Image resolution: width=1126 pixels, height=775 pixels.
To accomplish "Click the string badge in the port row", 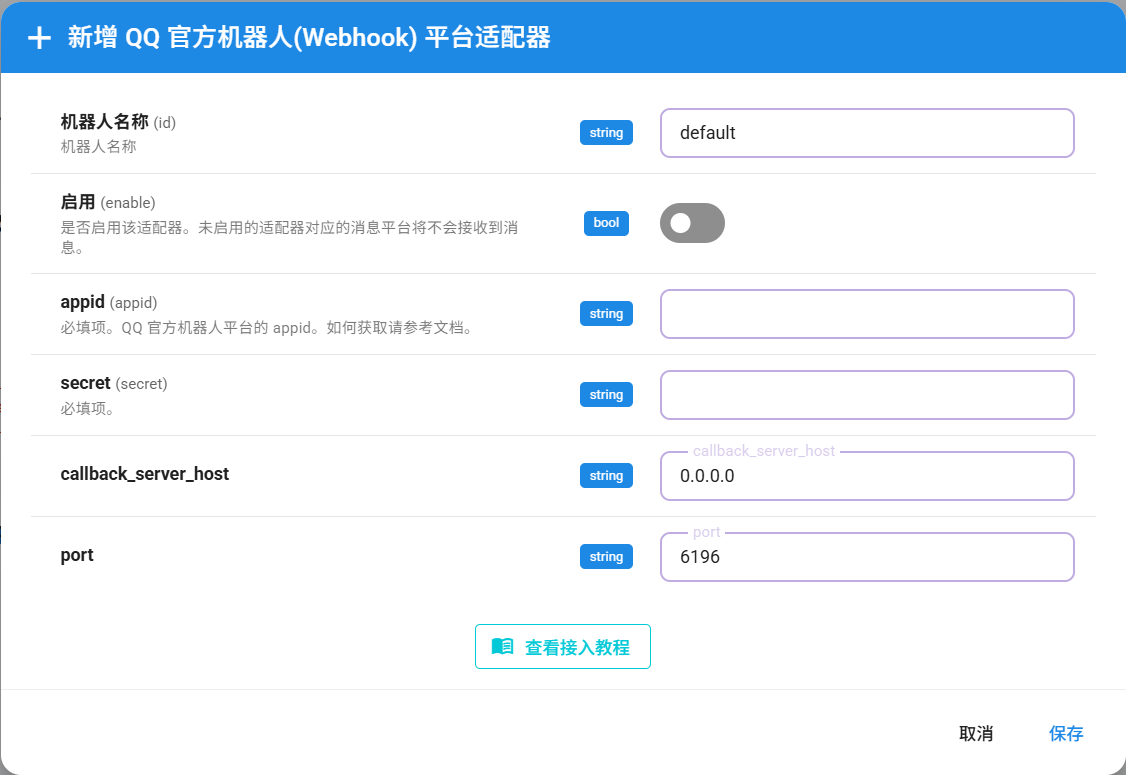I will pyautogui.click(x=606, y=557).
